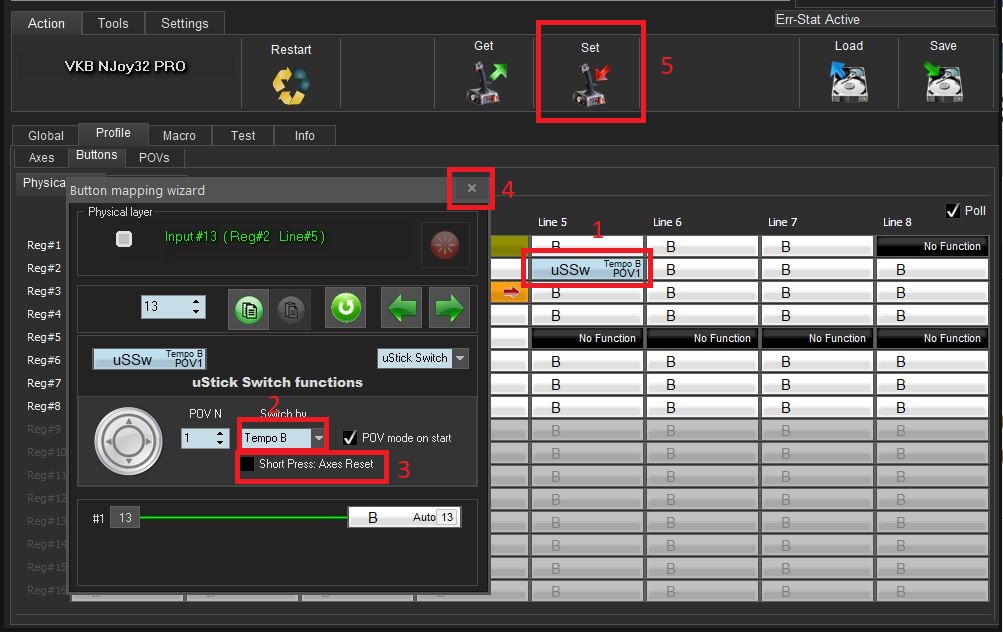Click the Get from device joystick icon

485,83
